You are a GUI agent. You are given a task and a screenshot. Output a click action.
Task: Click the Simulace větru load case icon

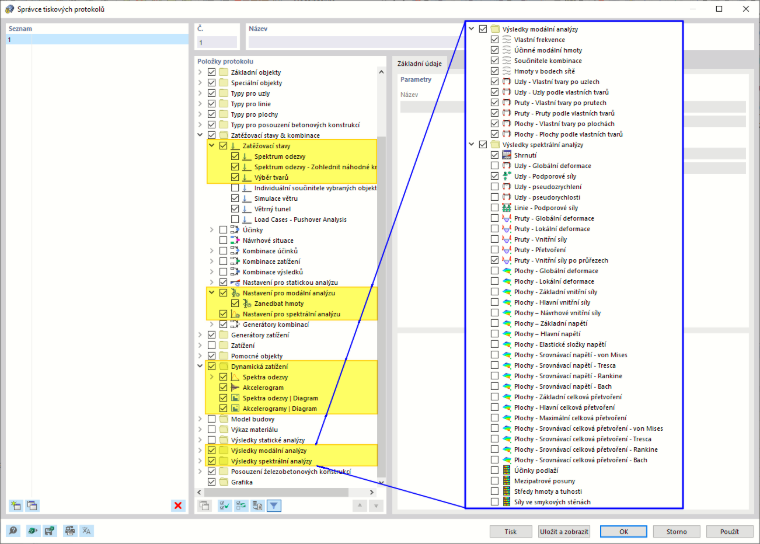247,198
